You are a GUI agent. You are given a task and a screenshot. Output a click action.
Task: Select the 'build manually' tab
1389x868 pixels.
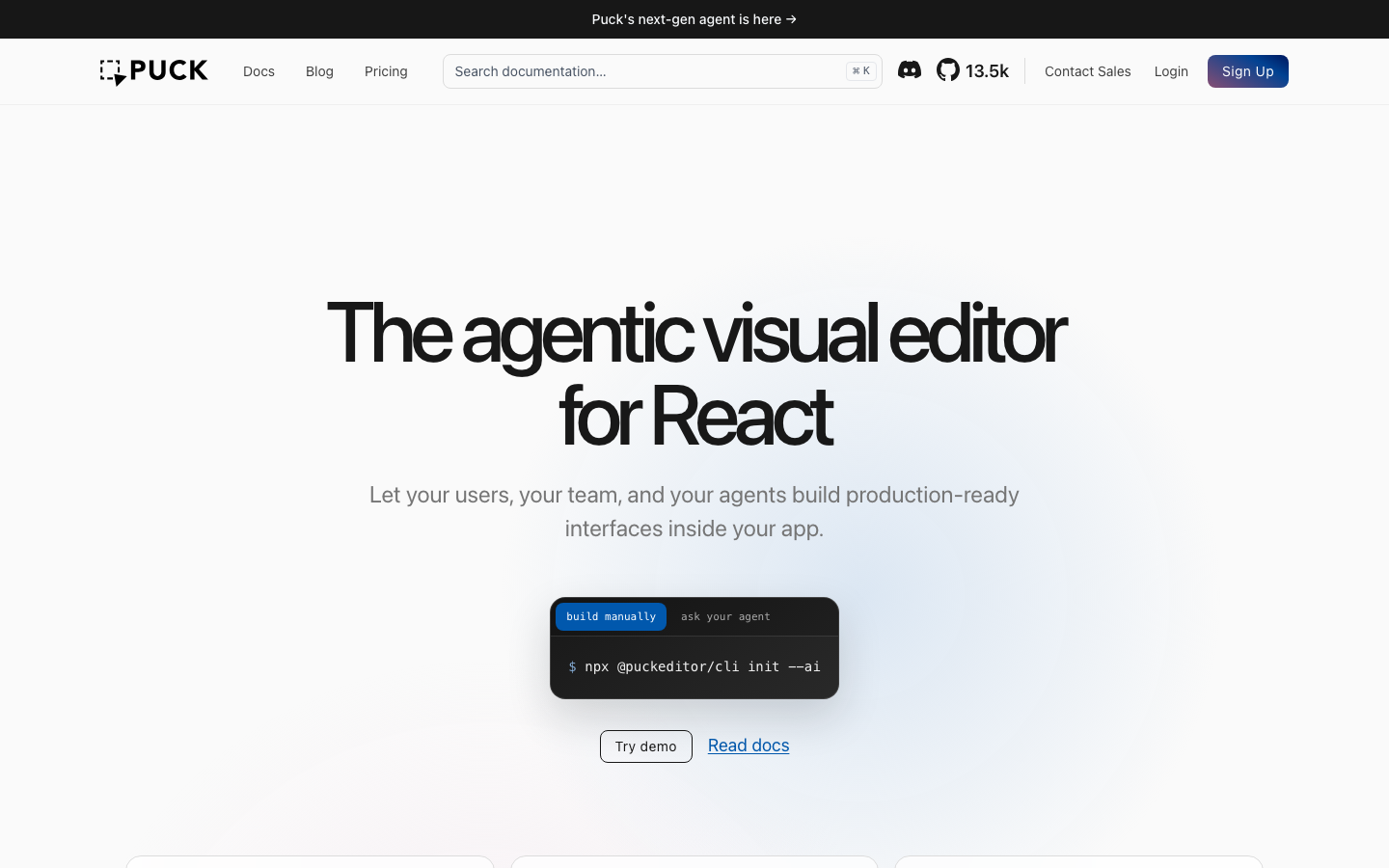click(611, 616)
